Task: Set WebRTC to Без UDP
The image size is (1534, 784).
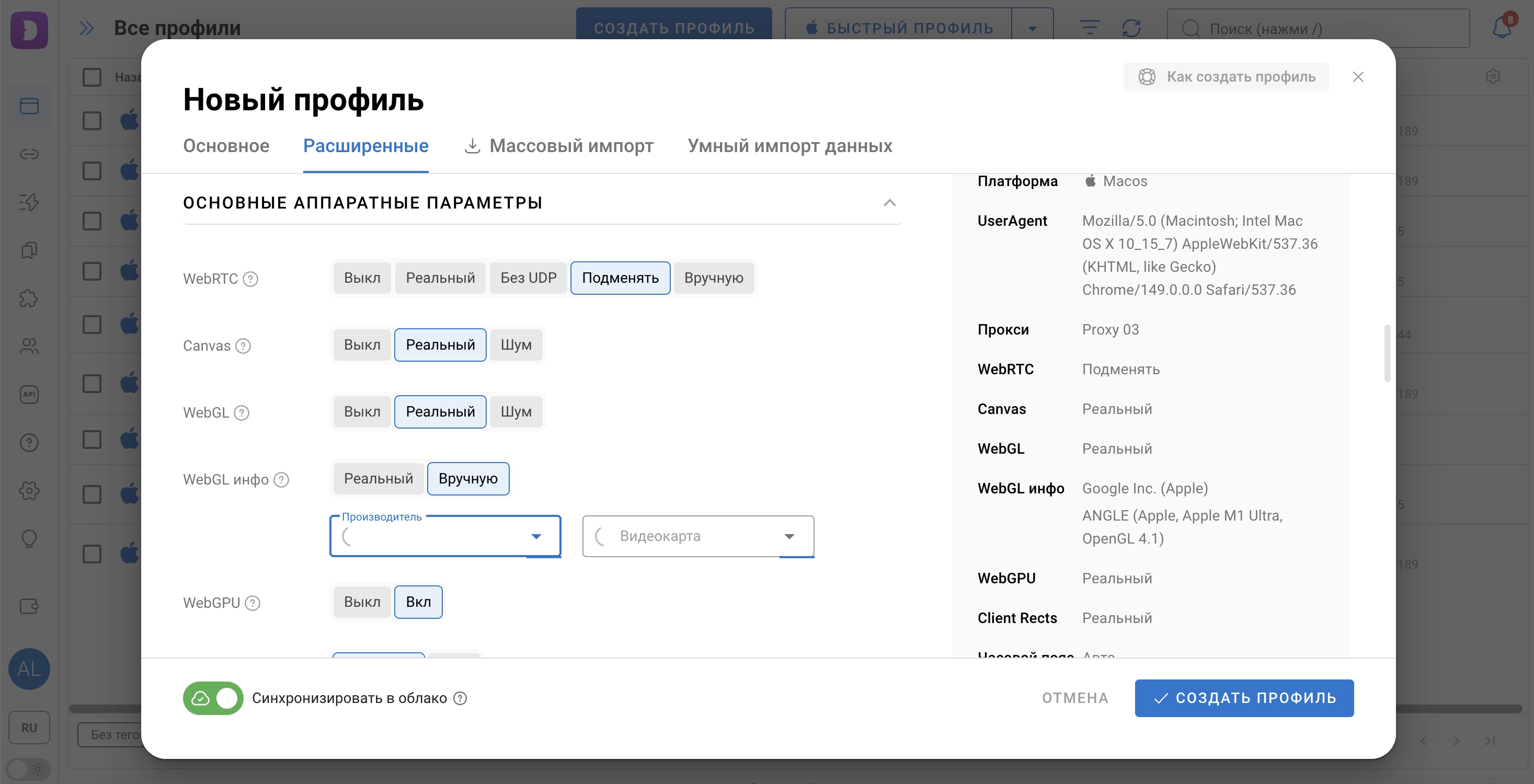Action: click(x=528, y=278)
